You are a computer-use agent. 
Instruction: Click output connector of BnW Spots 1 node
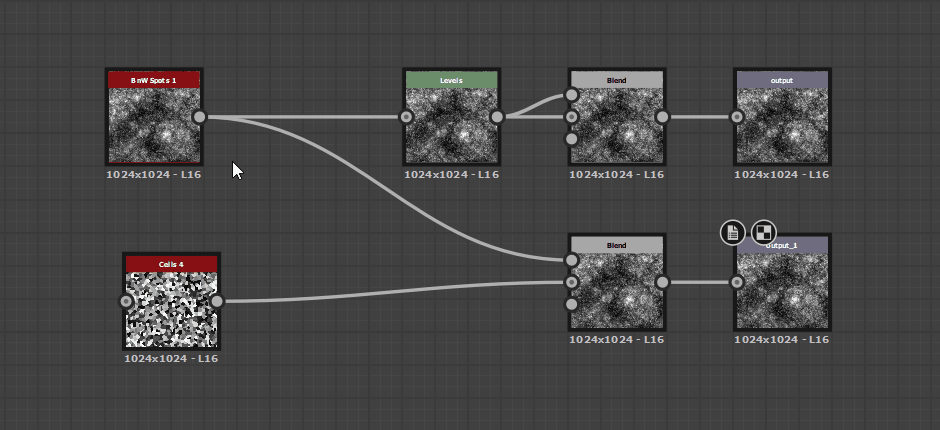click(x=199, y=117)
